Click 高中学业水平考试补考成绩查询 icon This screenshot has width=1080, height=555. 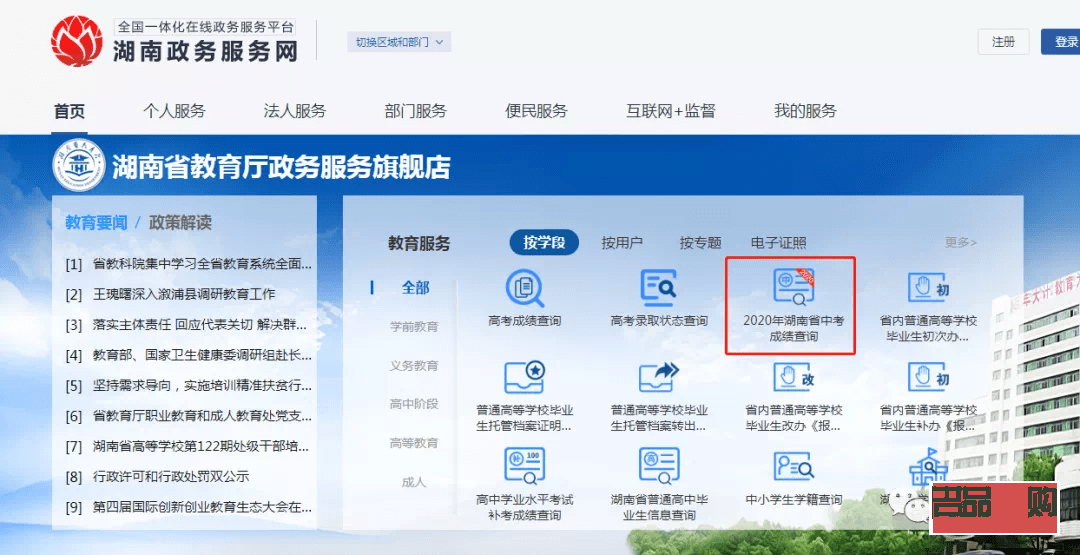click(x=524, y=467)
